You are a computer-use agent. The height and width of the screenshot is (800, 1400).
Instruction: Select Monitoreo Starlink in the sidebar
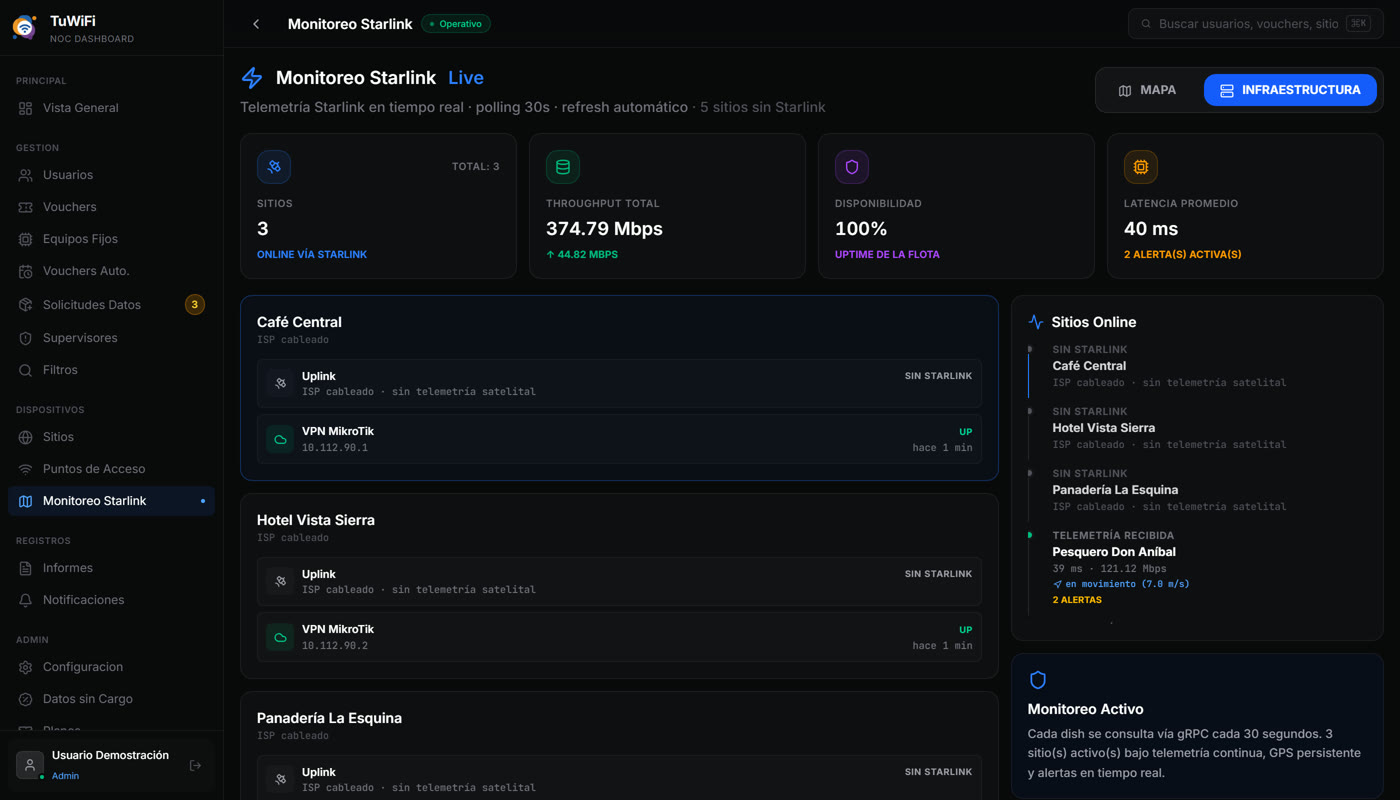coord(111,501)
